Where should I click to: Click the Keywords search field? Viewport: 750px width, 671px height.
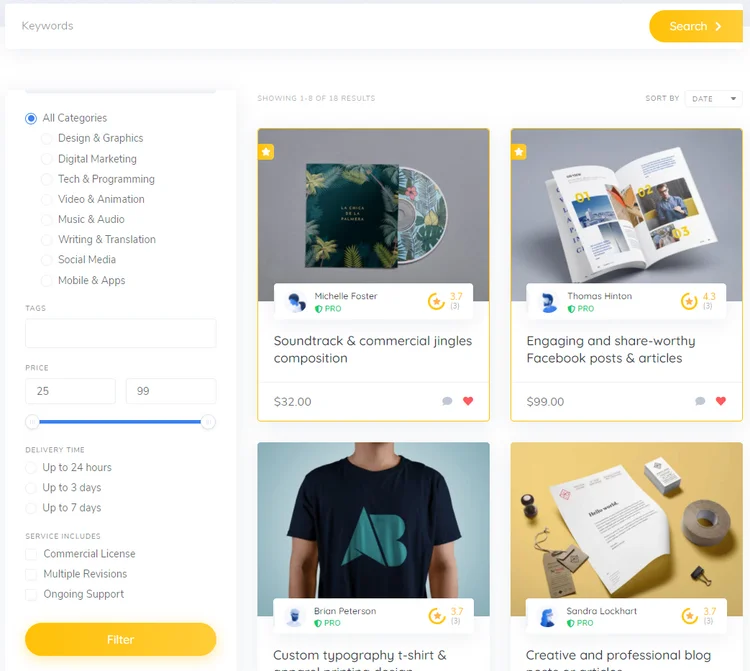click(x=325, y=26)
